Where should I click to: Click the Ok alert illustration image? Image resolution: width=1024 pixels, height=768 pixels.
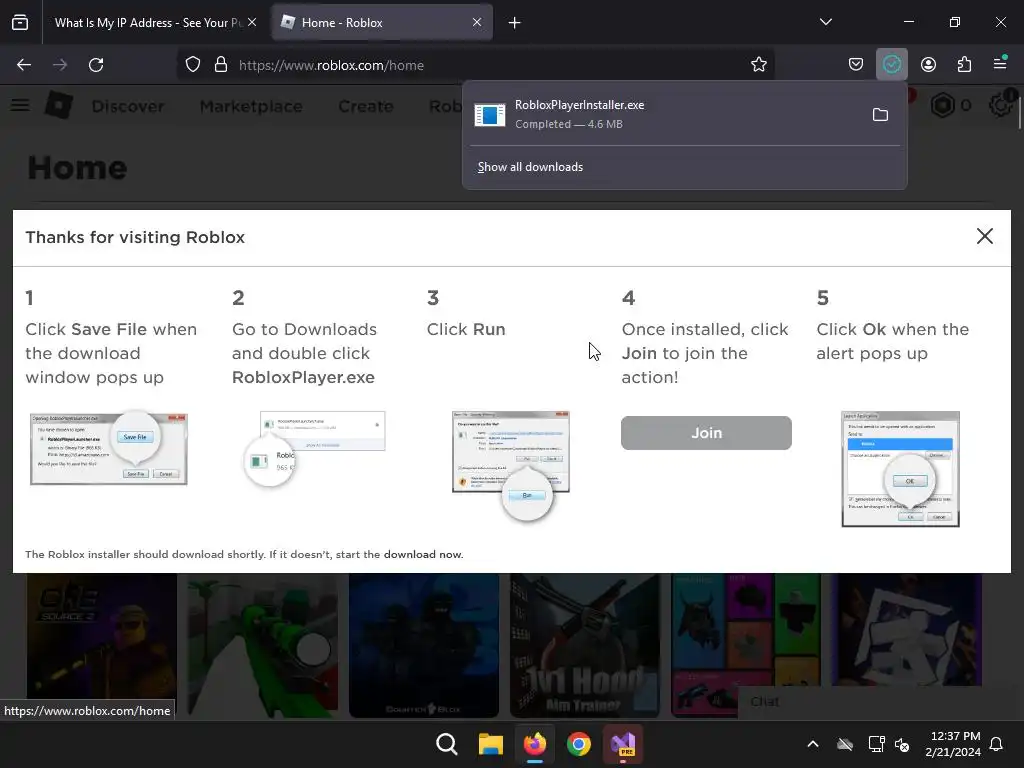click(900, 468)
